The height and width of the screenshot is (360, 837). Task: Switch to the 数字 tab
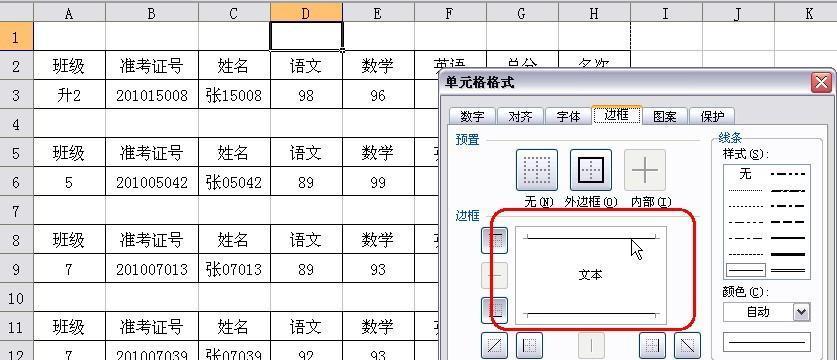point(472,116)
